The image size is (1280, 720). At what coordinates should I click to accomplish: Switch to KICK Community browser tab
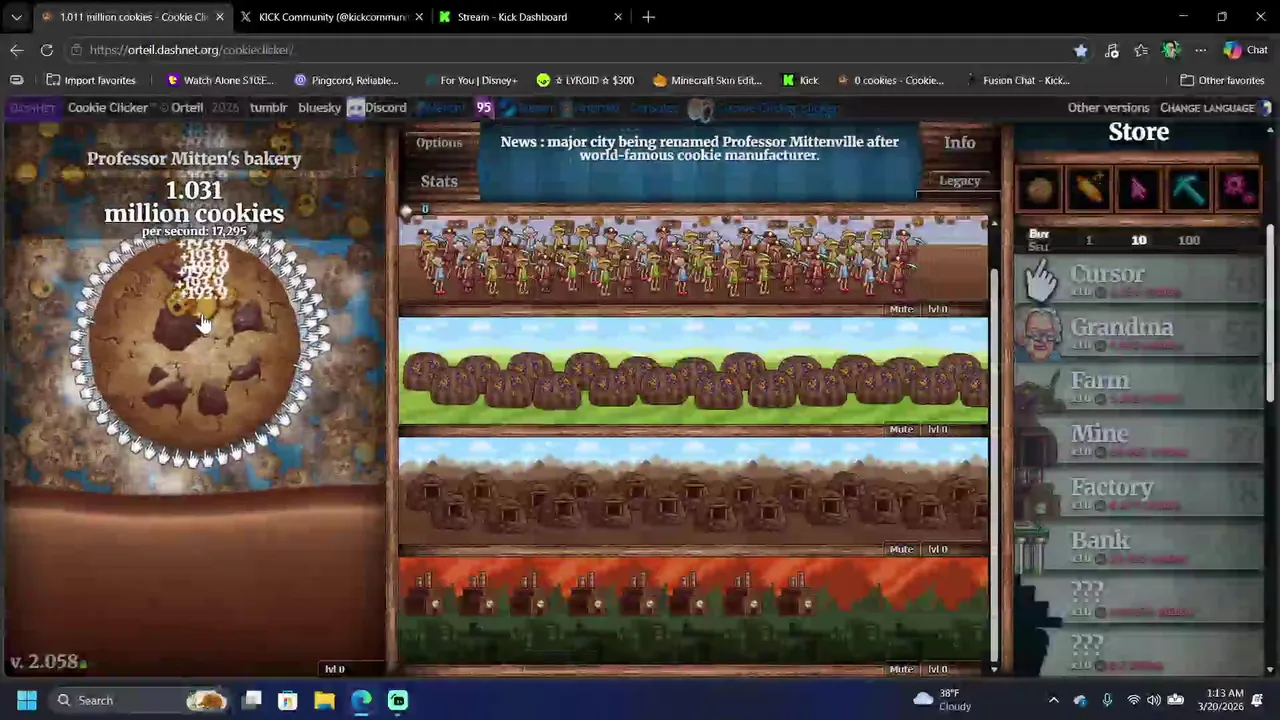pyautogui.click(x=334, y=17)
